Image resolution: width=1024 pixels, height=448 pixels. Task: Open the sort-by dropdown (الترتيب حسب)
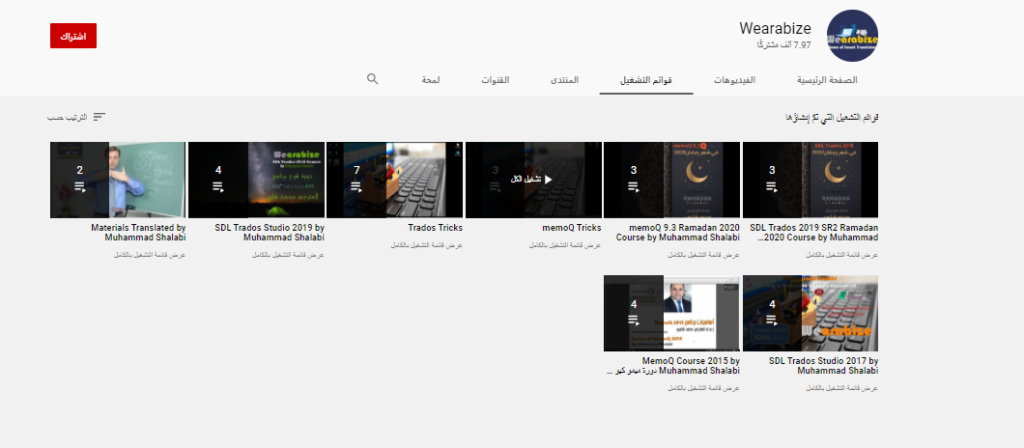tap(76, 117)
